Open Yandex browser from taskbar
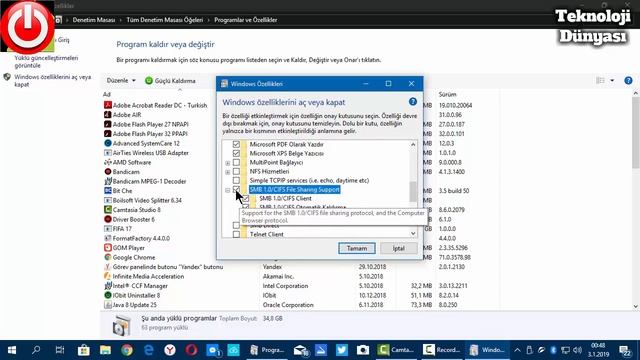The image size is (640, 360). click(x=170, y=350)
